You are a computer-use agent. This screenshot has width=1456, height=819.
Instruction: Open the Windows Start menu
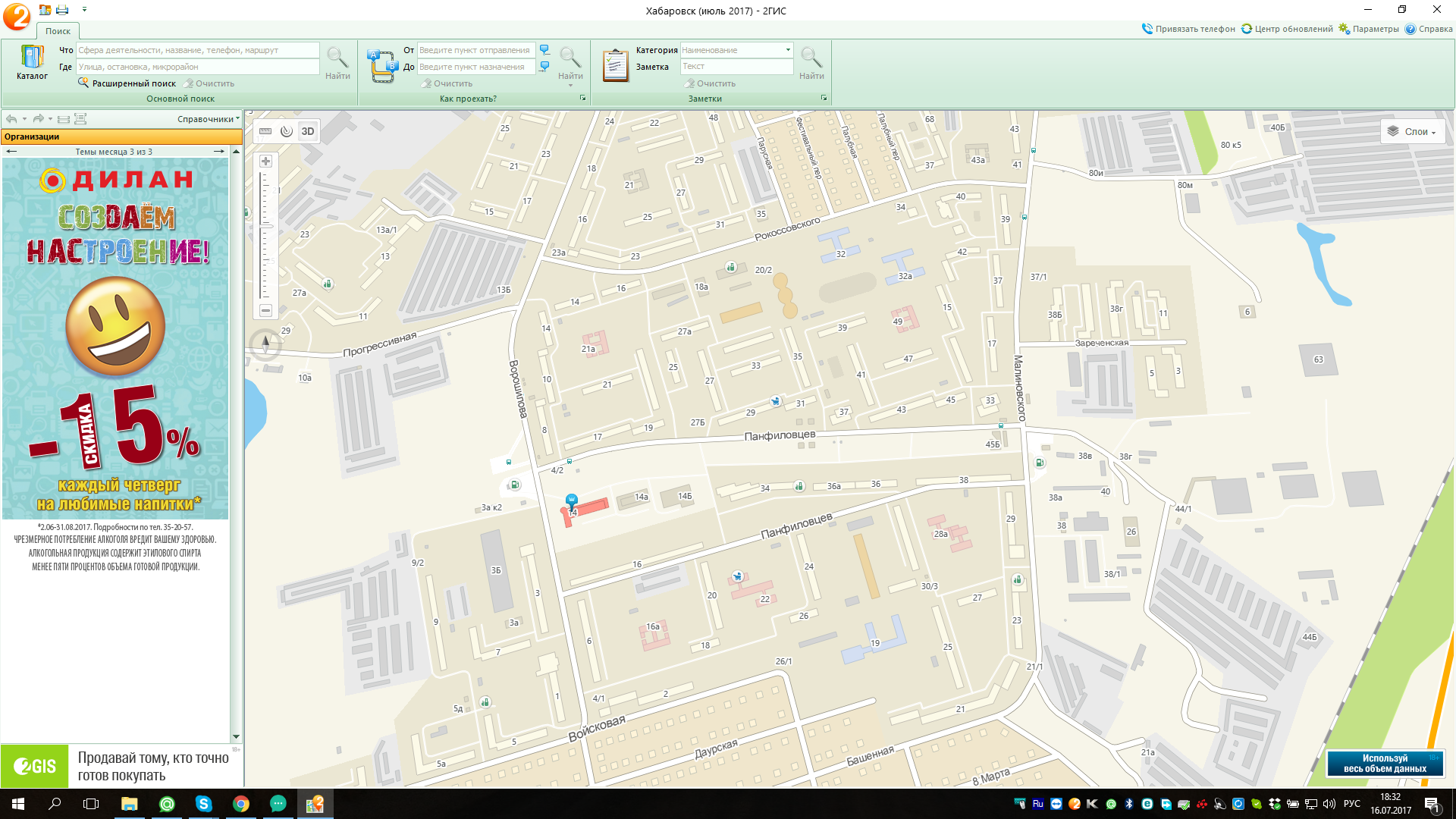tap(18, 804)
